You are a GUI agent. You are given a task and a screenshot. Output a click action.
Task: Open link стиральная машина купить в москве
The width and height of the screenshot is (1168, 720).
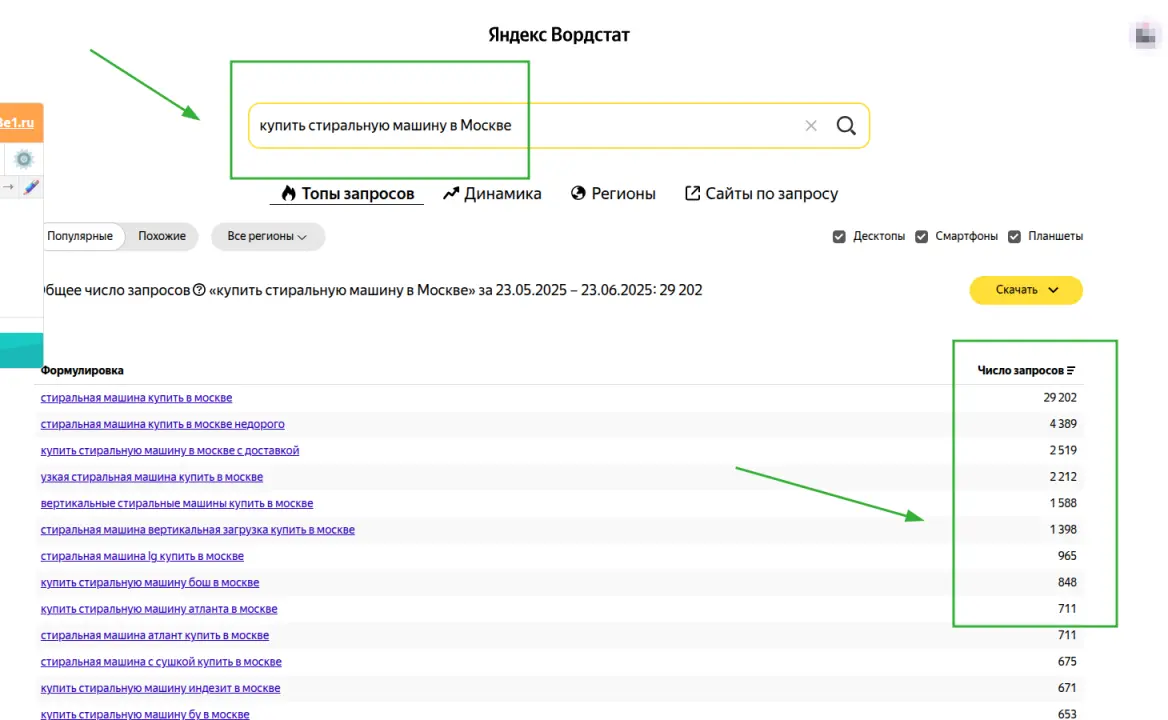pyautogui.click(x=136, y=398)
